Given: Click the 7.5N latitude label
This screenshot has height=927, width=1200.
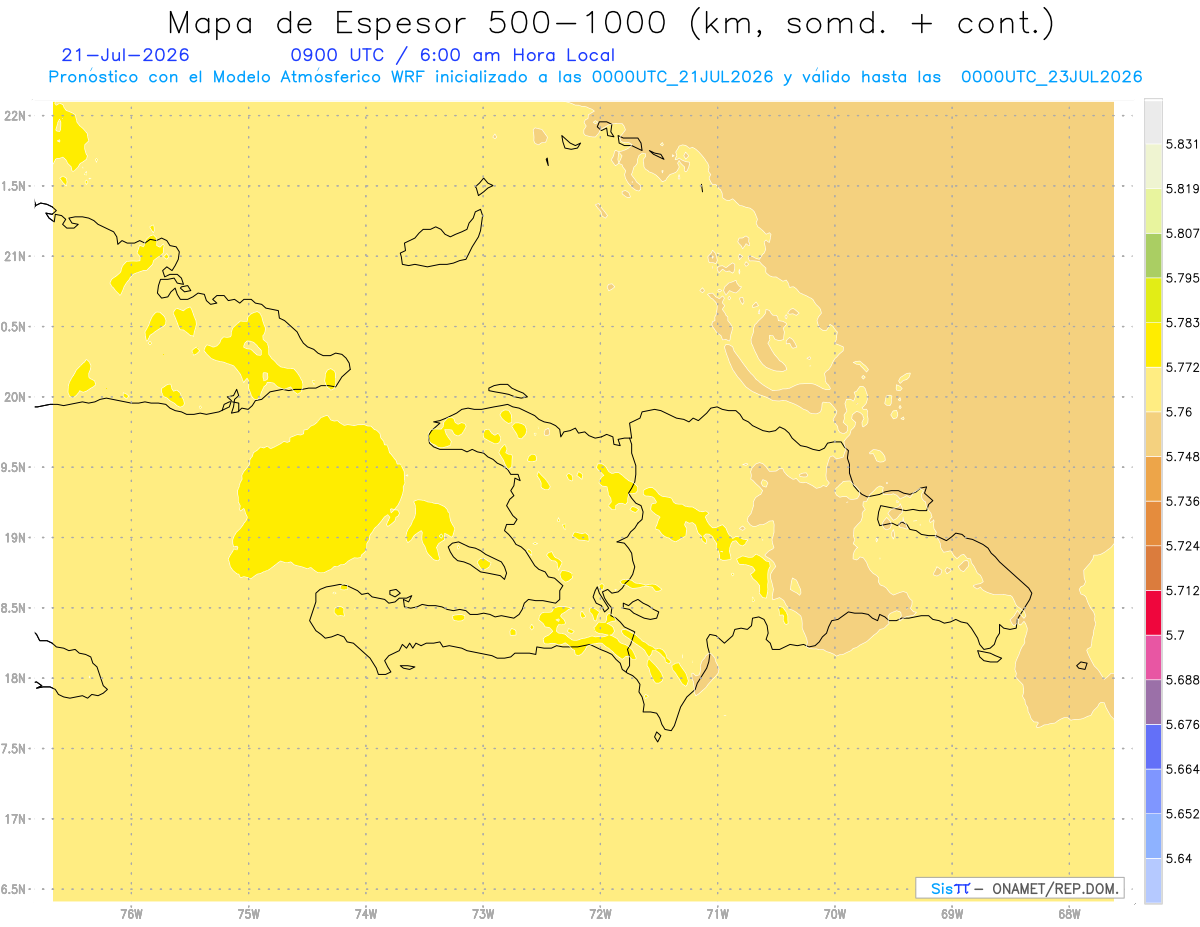Looking at the screenshot, I should (x=15, y=749).
